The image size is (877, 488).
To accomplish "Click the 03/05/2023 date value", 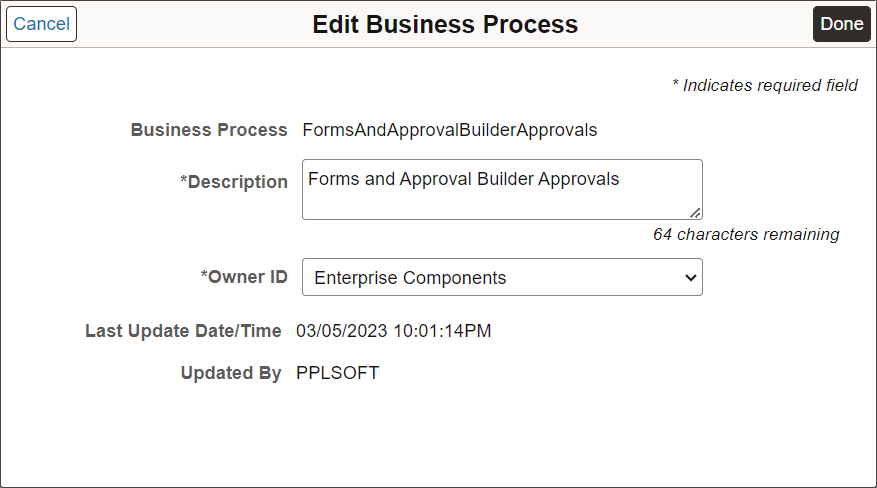I will click(342, 330).
